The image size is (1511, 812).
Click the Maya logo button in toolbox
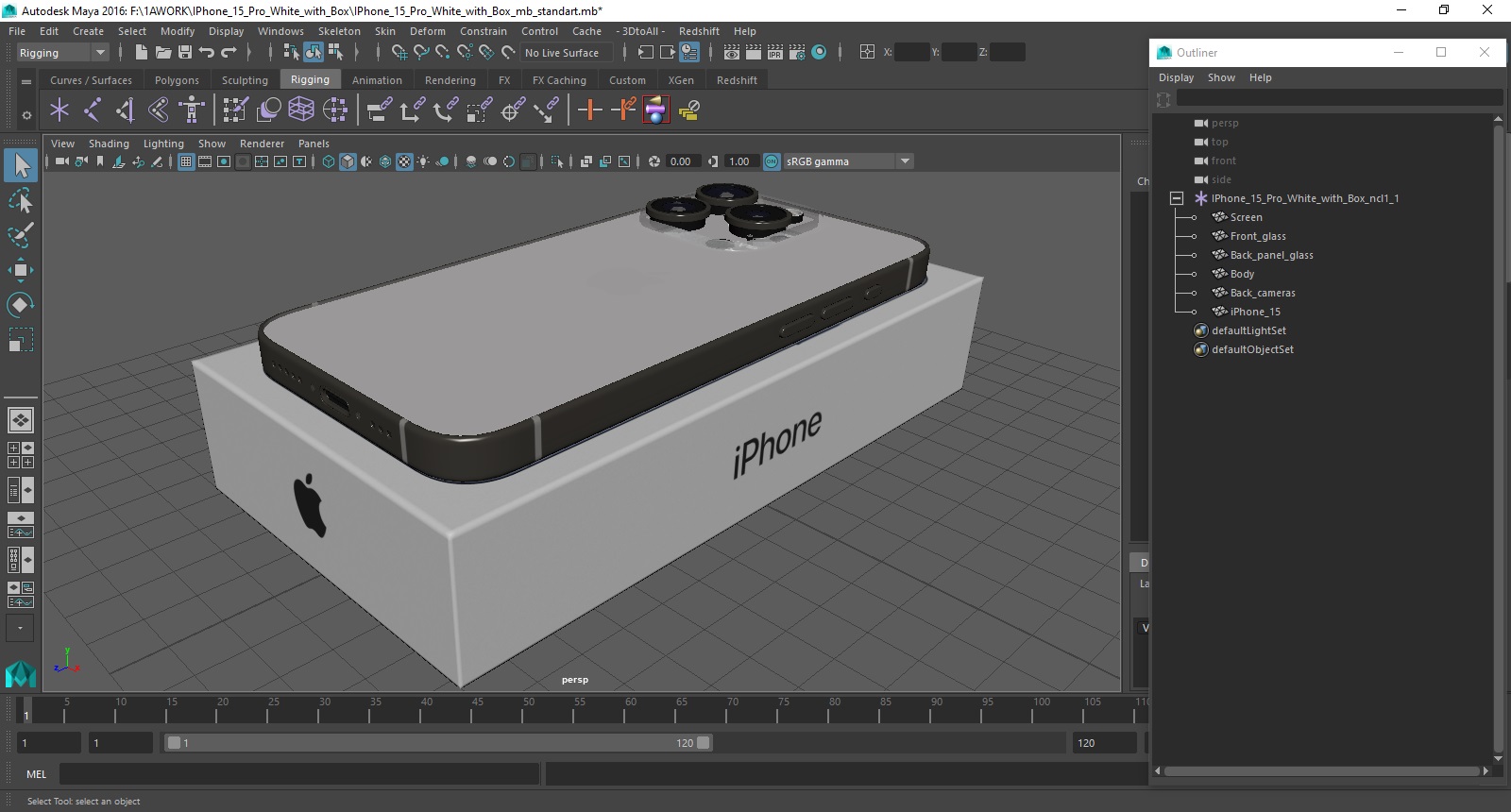point(20,673)
